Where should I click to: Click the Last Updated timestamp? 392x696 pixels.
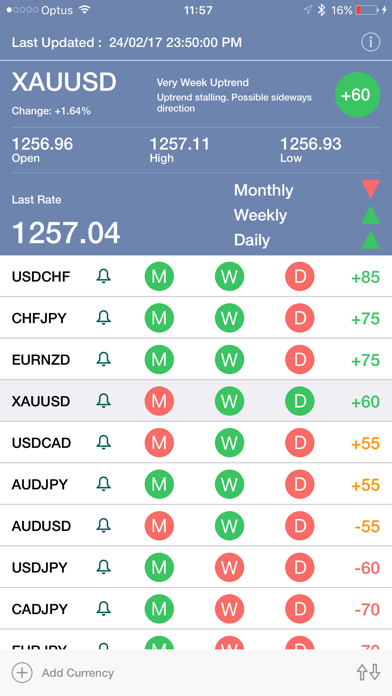(175, 43)
